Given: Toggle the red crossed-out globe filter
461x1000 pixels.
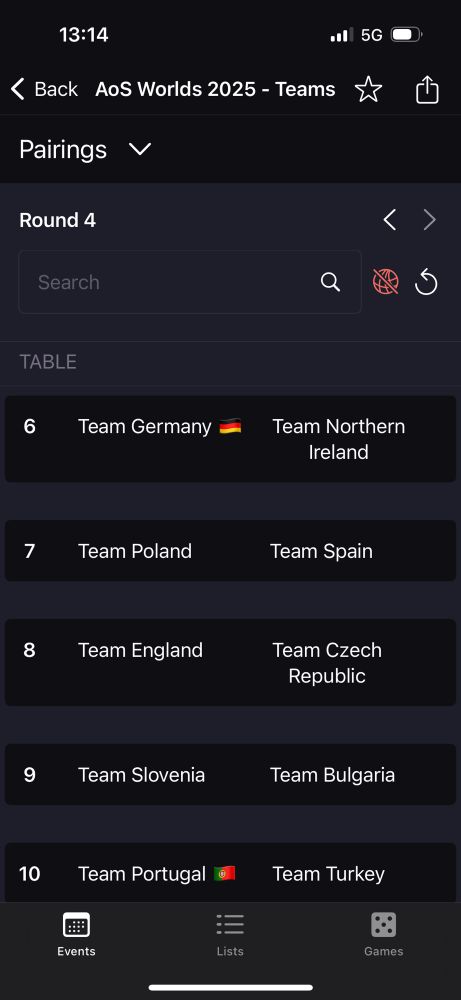Looking at the screenshot, I should [x=386, y=281].
